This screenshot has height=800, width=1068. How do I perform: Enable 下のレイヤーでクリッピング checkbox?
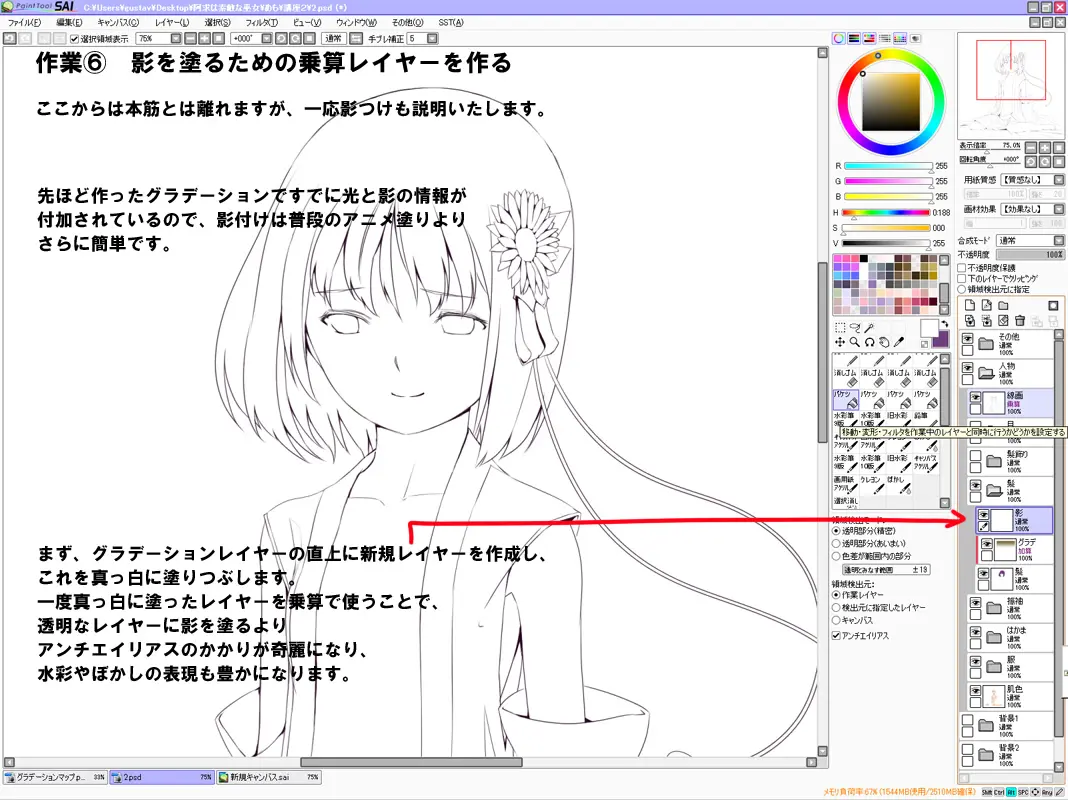[962, 278]
